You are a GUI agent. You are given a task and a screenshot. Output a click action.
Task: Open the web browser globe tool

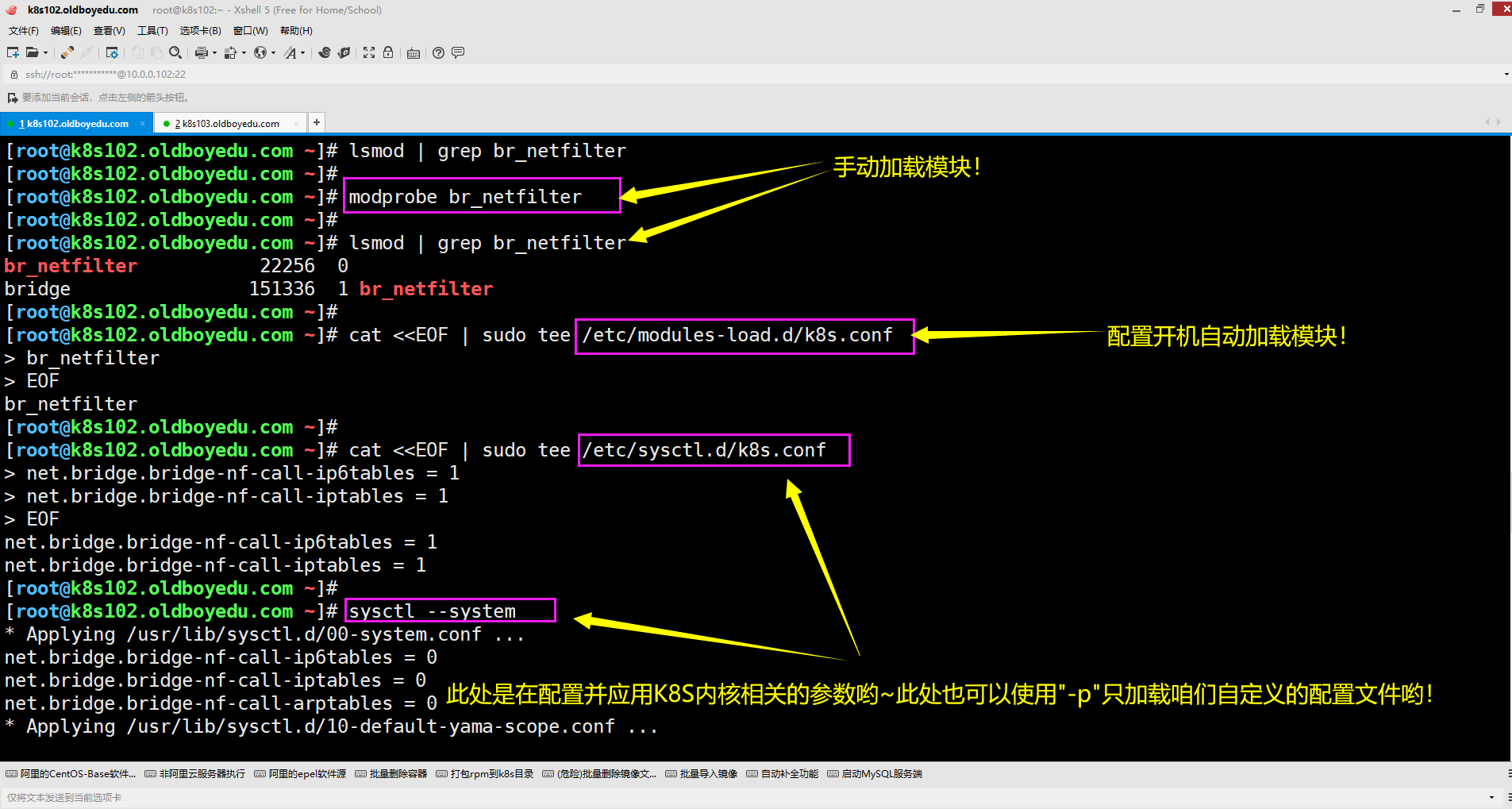(261, 52)
